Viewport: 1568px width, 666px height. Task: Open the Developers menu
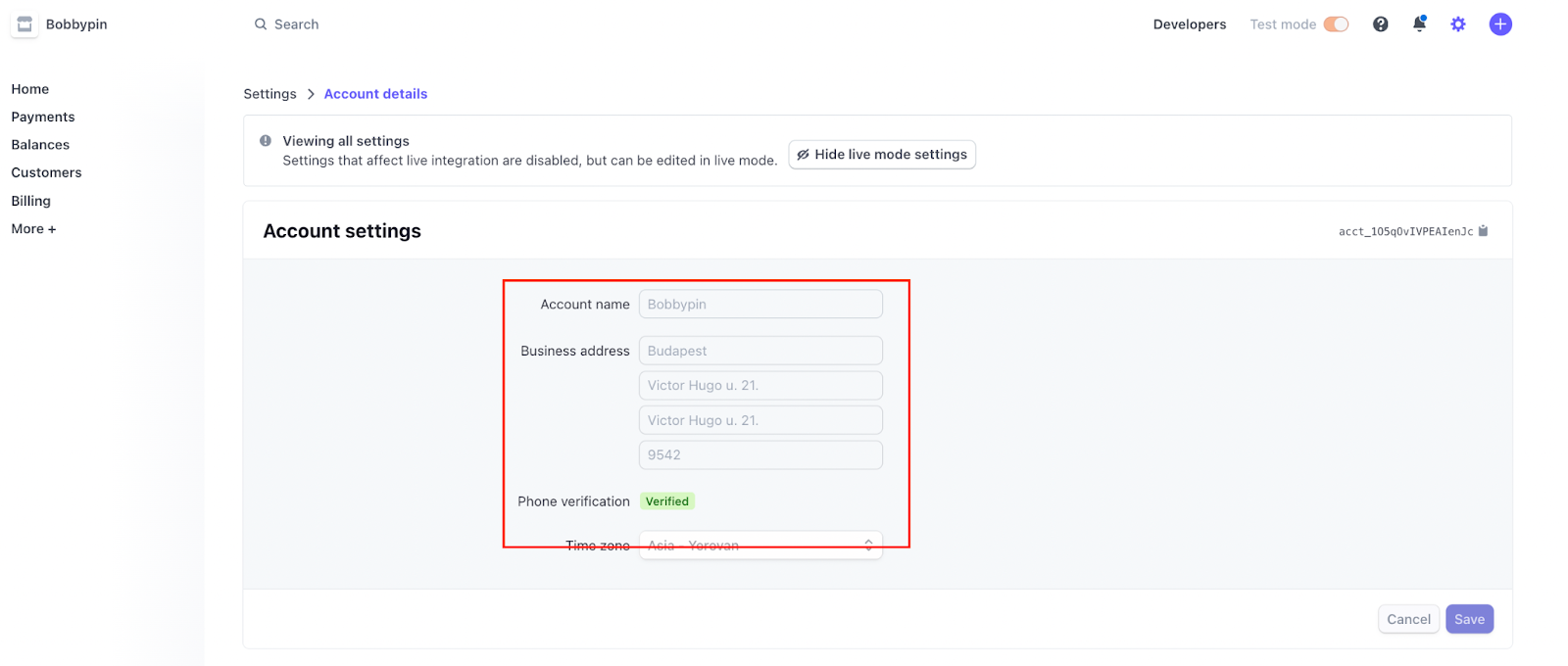click(x=1189, y=24)
